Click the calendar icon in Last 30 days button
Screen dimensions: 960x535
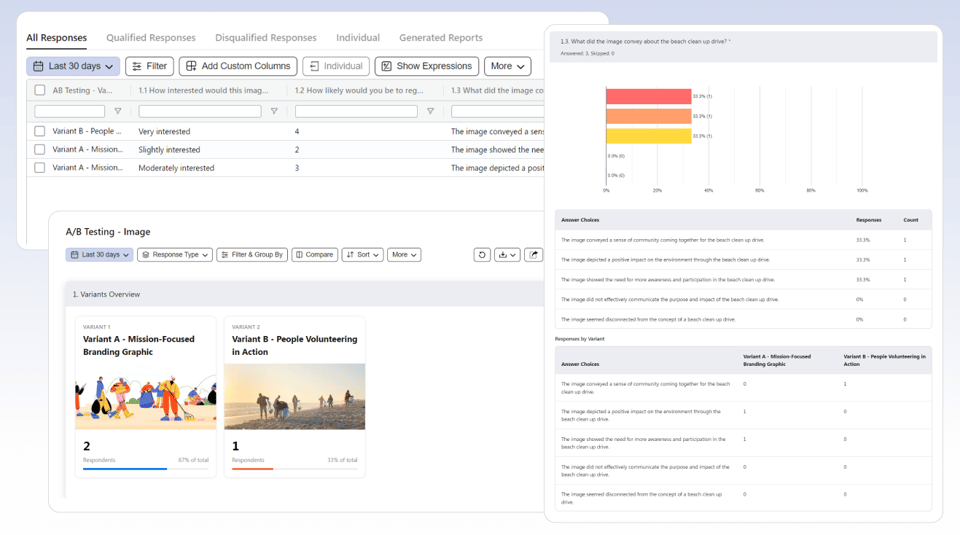coord(38,66)
